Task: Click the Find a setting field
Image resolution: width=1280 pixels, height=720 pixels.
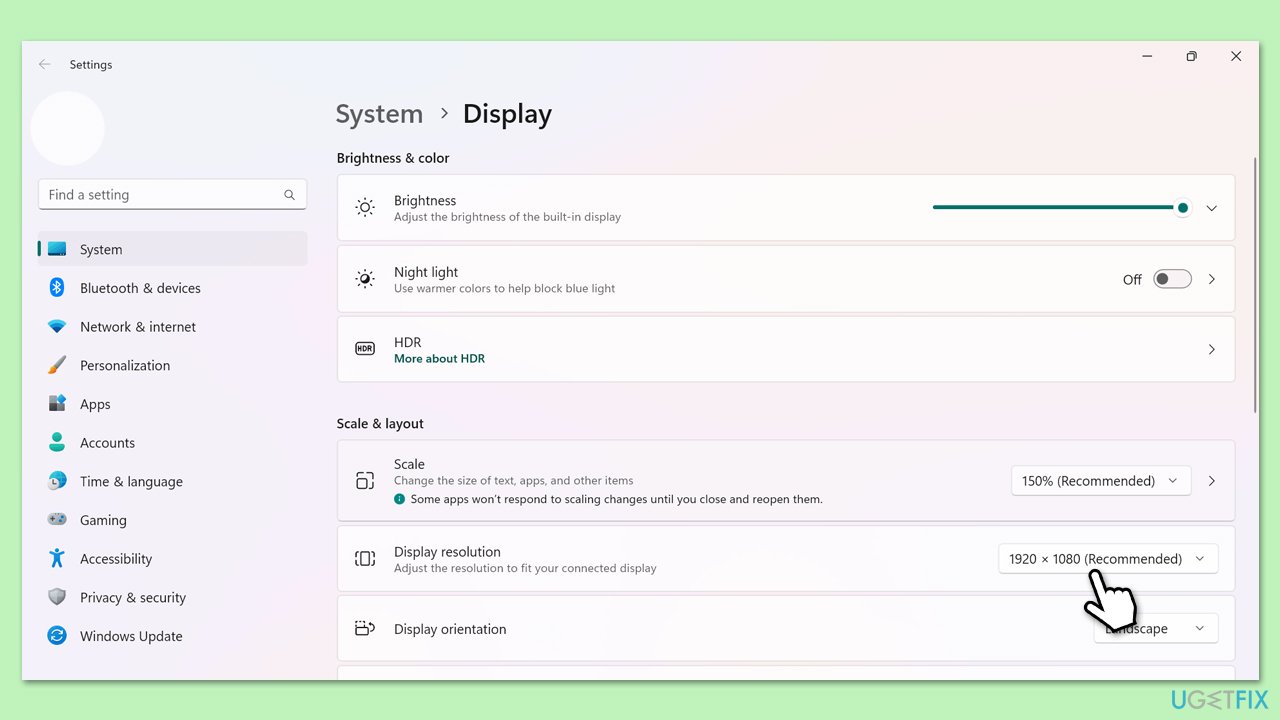Action: click(160, 195)
